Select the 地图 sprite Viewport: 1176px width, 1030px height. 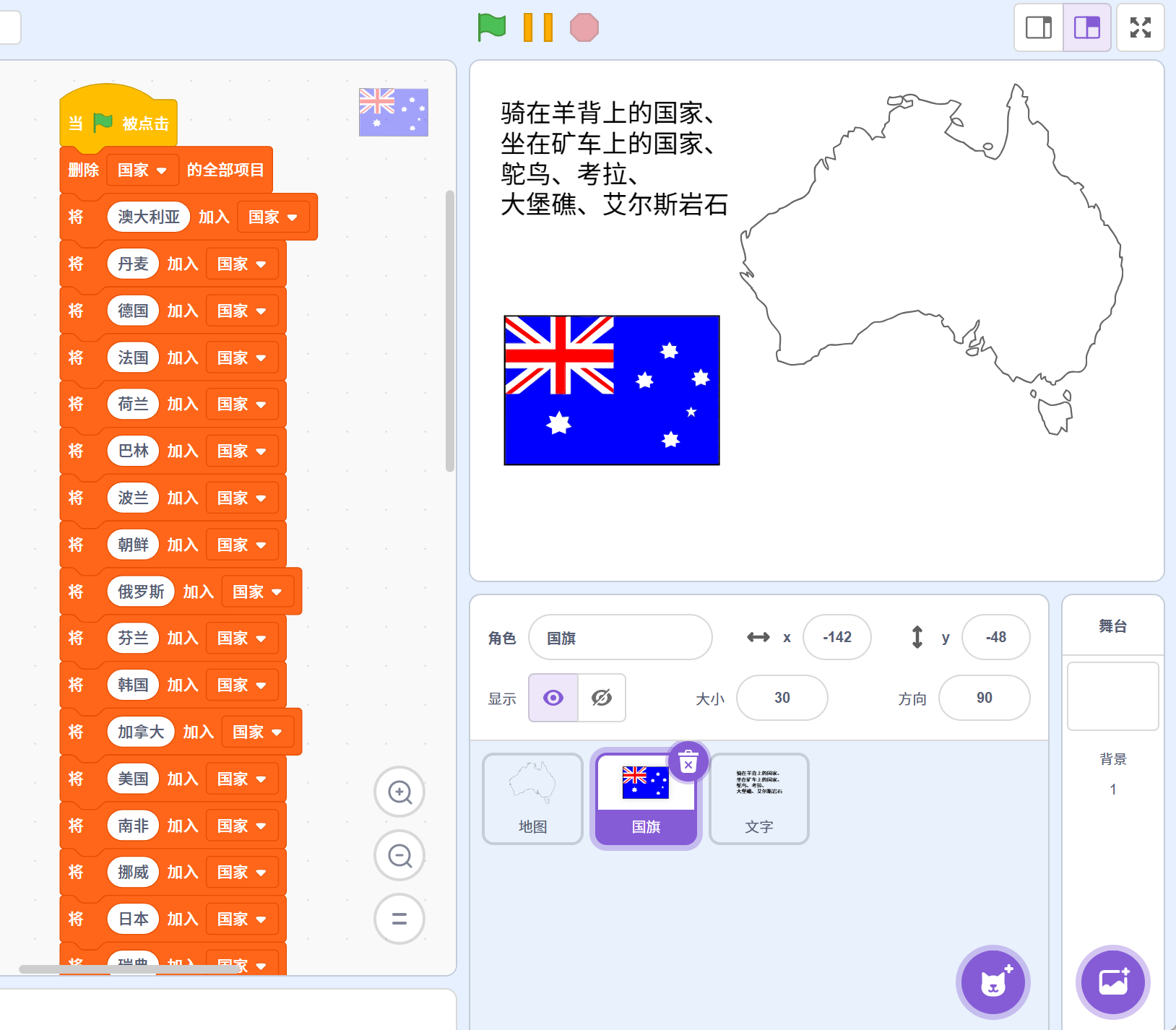(532, 798)
